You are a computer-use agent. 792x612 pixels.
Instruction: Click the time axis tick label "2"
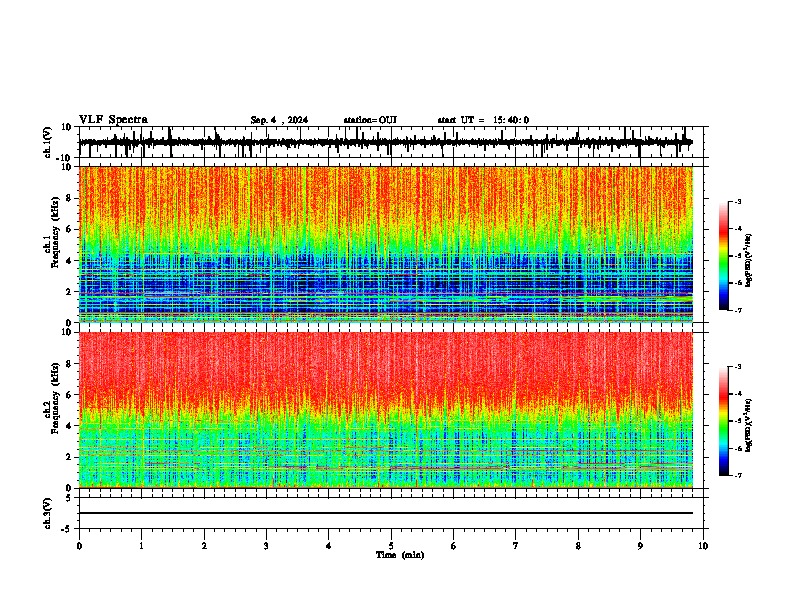click(x=204, y=546)
